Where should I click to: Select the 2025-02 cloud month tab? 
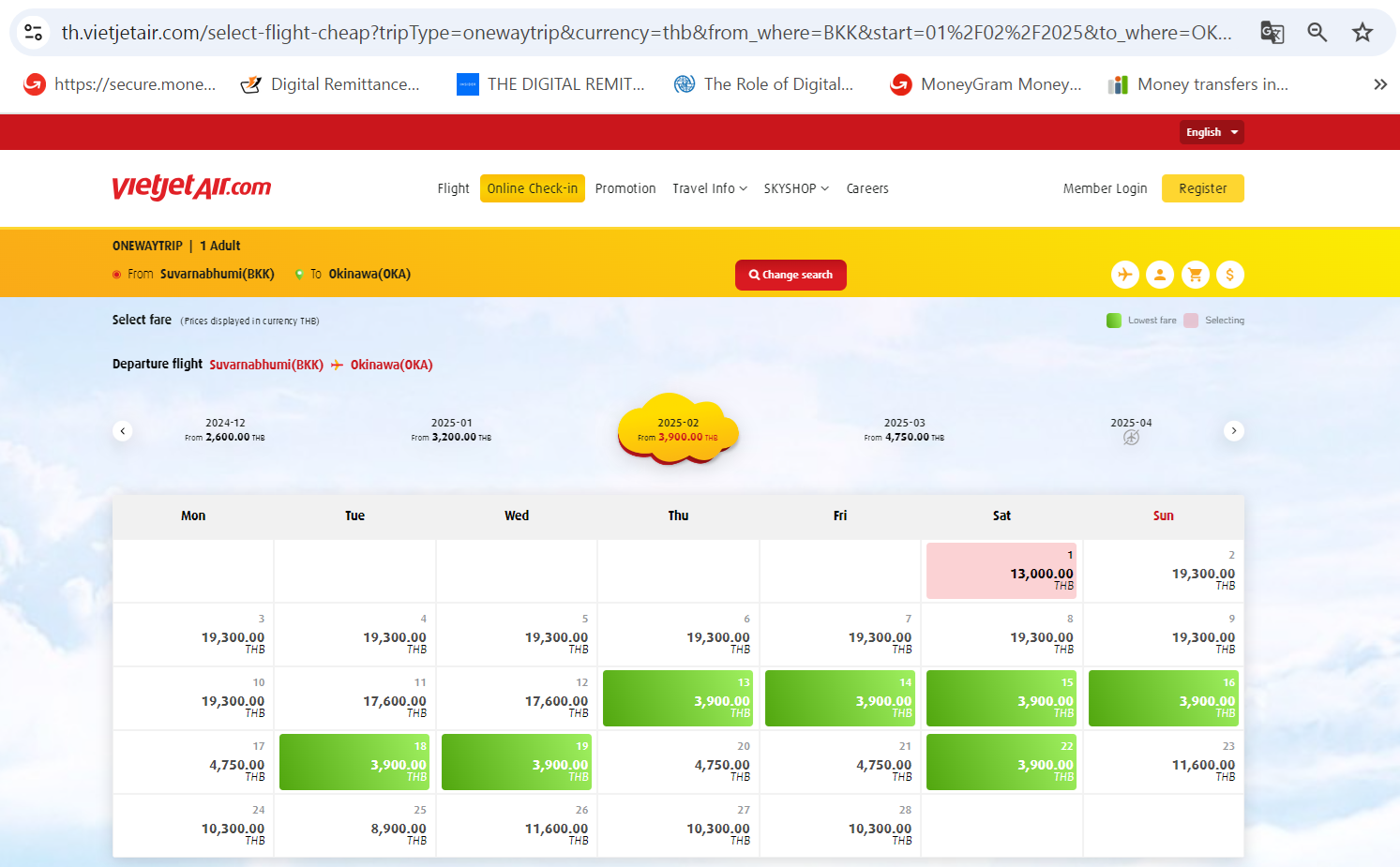tap(678, 430)
